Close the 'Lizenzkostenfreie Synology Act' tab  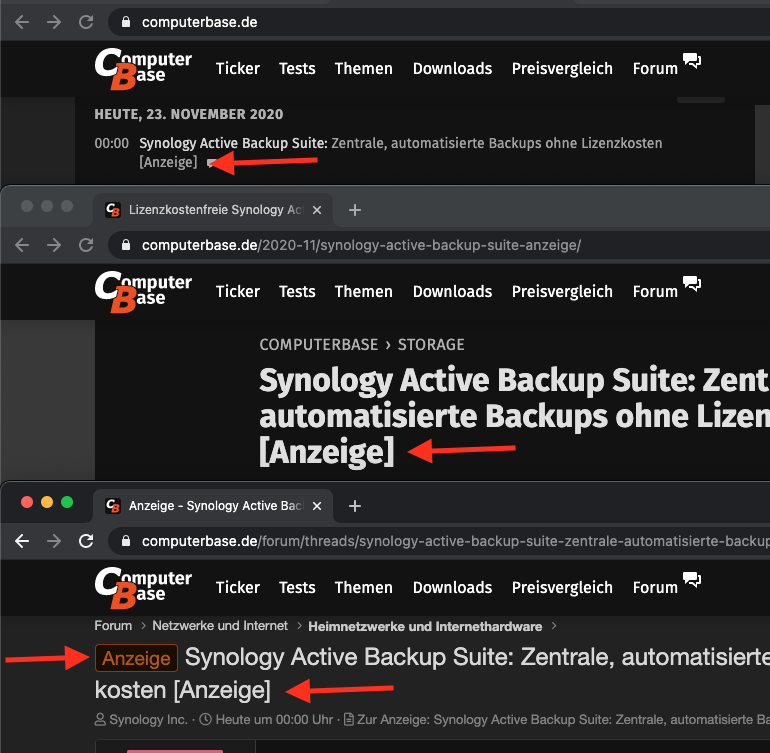click(317, 210)
